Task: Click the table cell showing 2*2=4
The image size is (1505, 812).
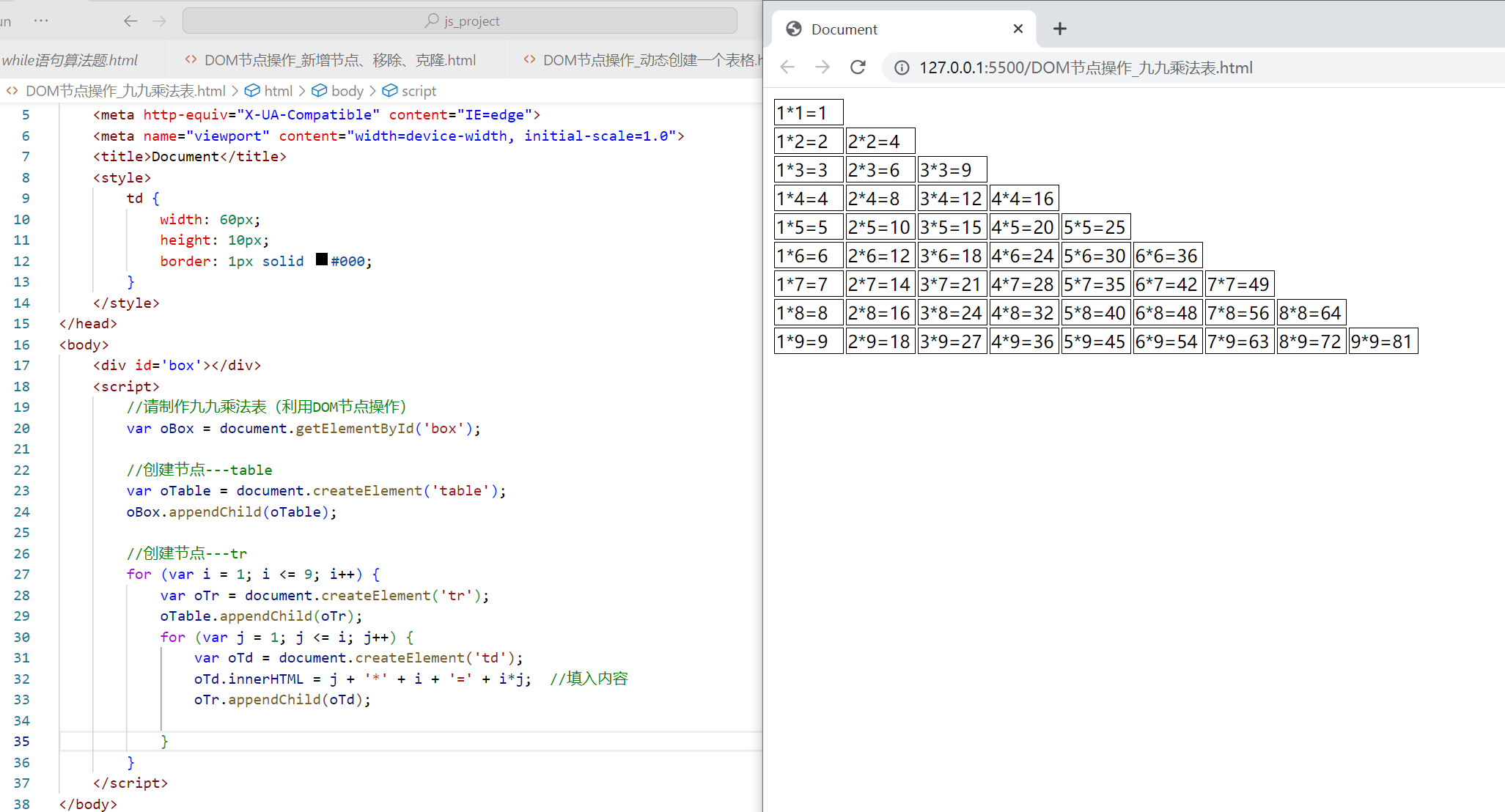Action: pyautogui.click(x=880, y=141)
